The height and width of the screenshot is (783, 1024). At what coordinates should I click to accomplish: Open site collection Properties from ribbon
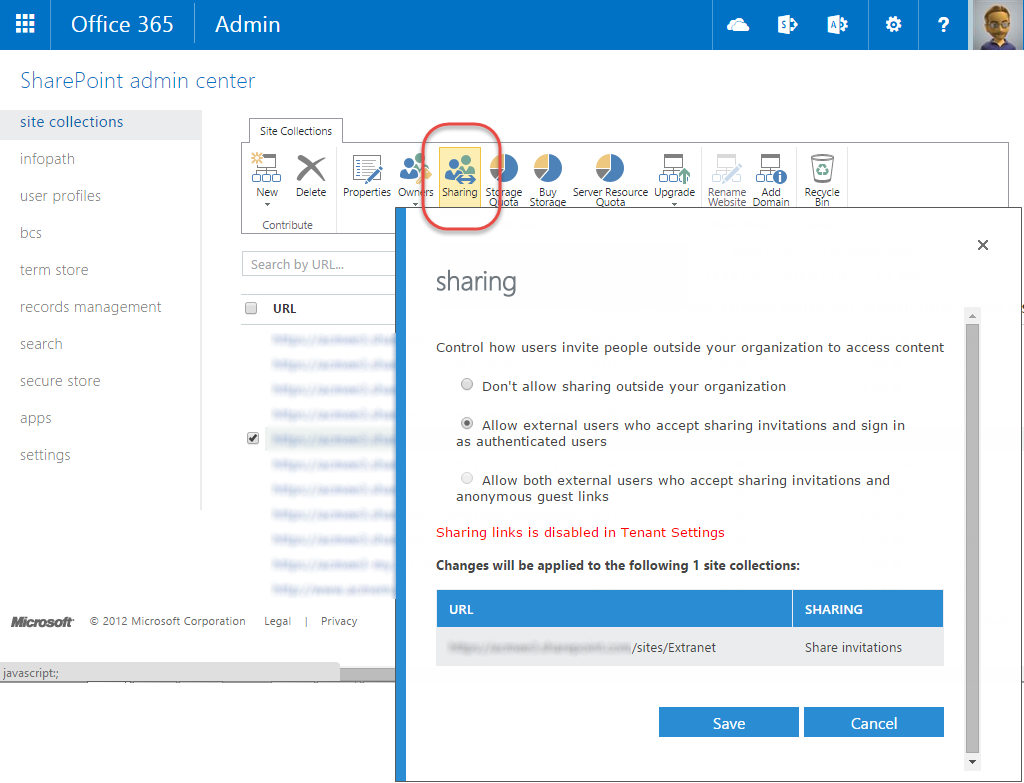[367, 176]
